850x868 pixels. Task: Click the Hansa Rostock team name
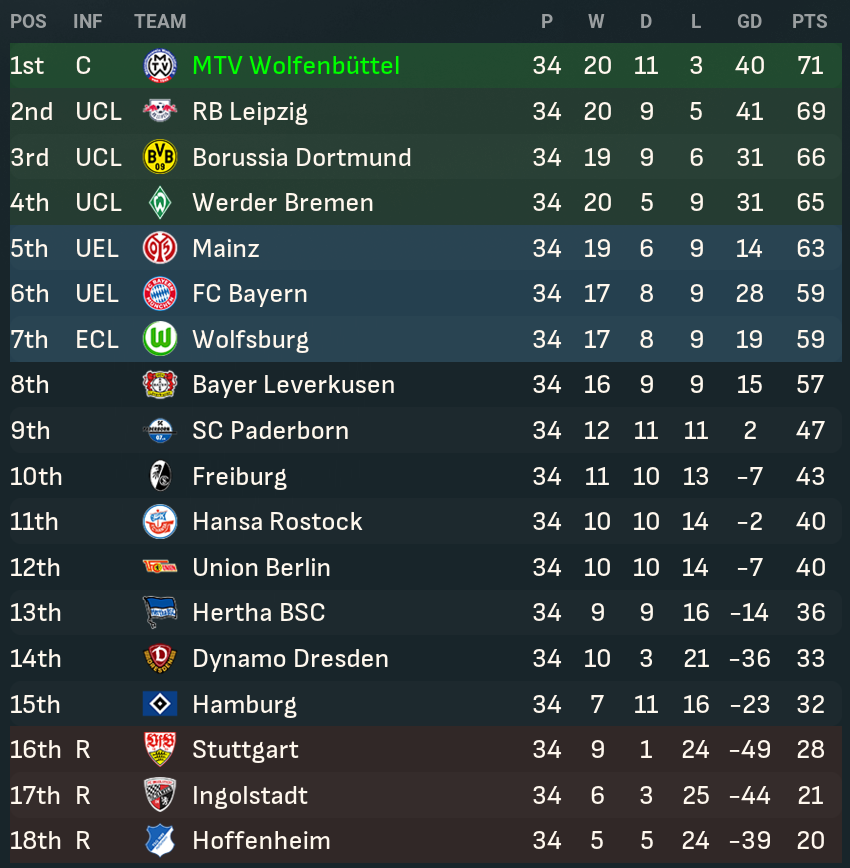[x=277, y=521]
